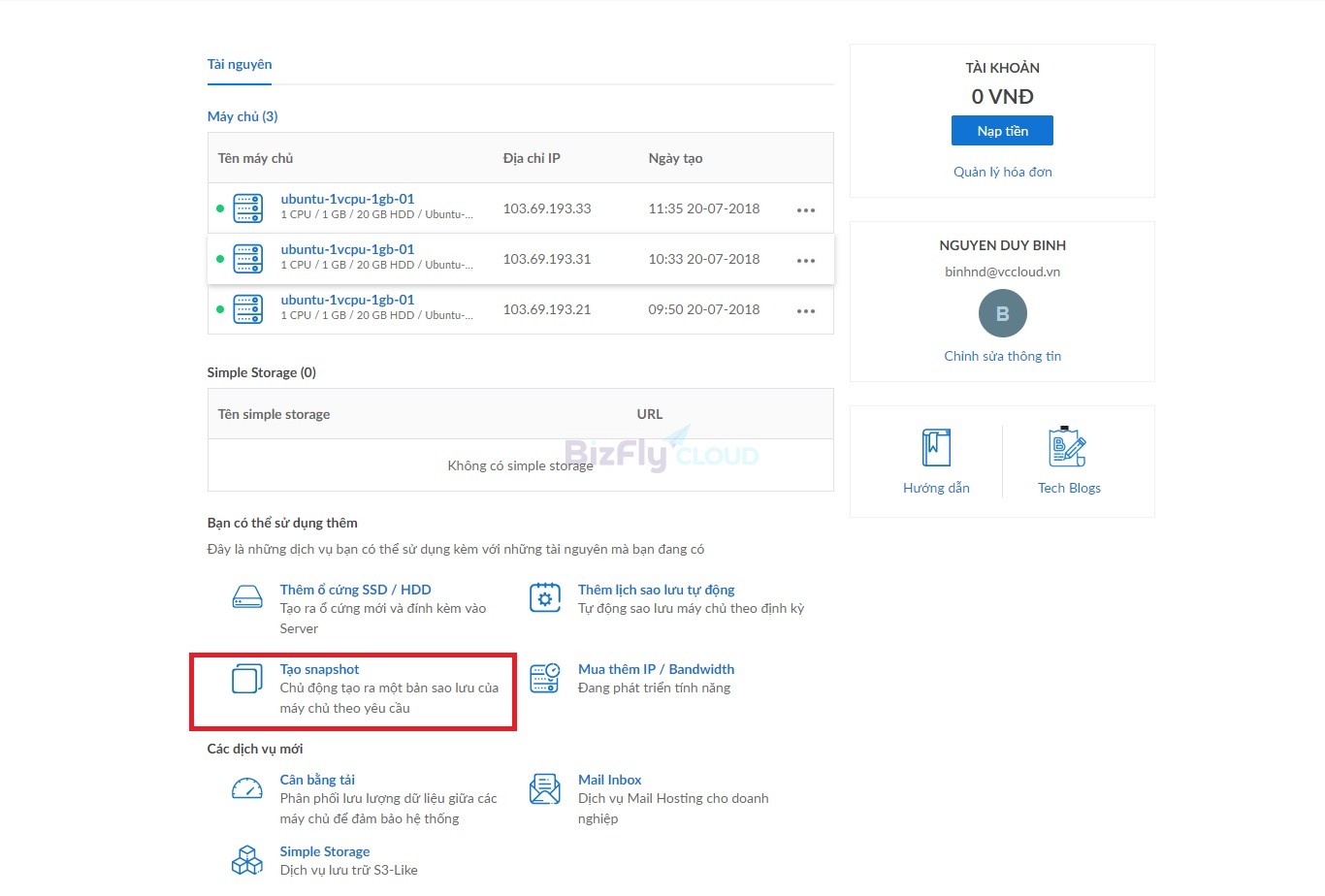Open actions menu for server 103.69.193.21
The width and height of the screenshot is (1325, 896).
(x=806, y=311)
